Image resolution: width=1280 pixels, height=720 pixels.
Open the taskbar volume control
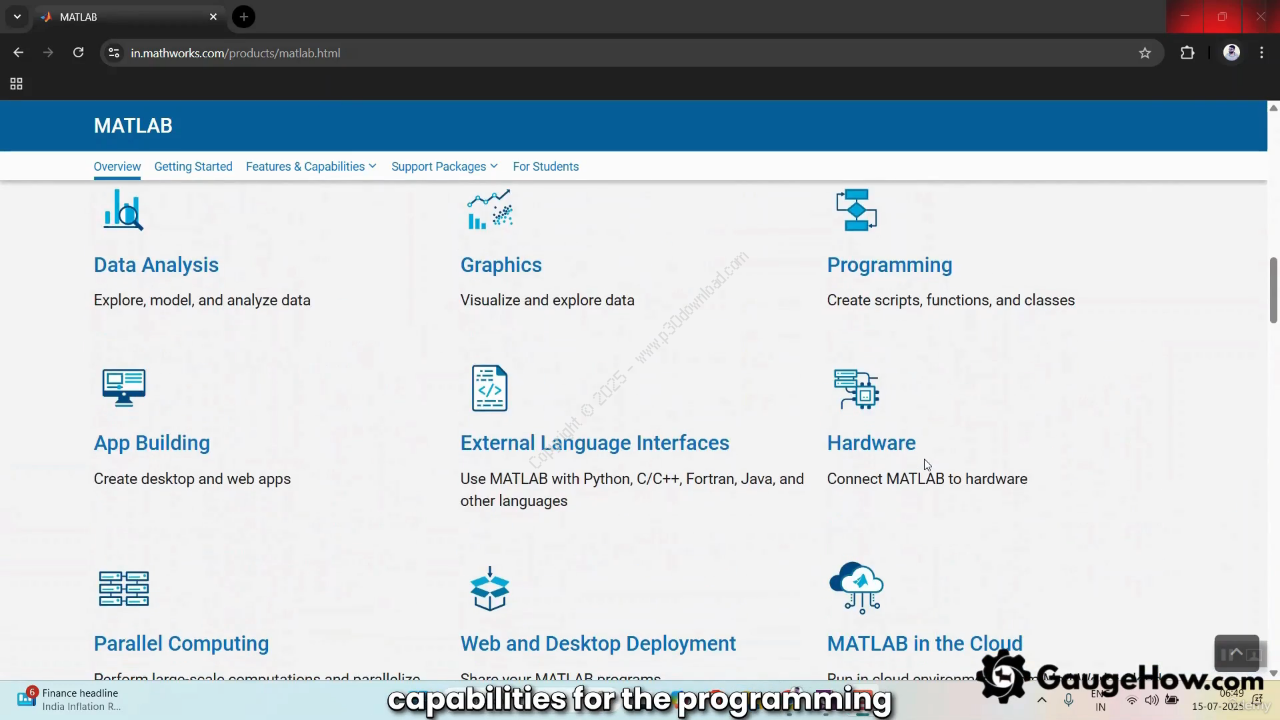pos(1151,700)
